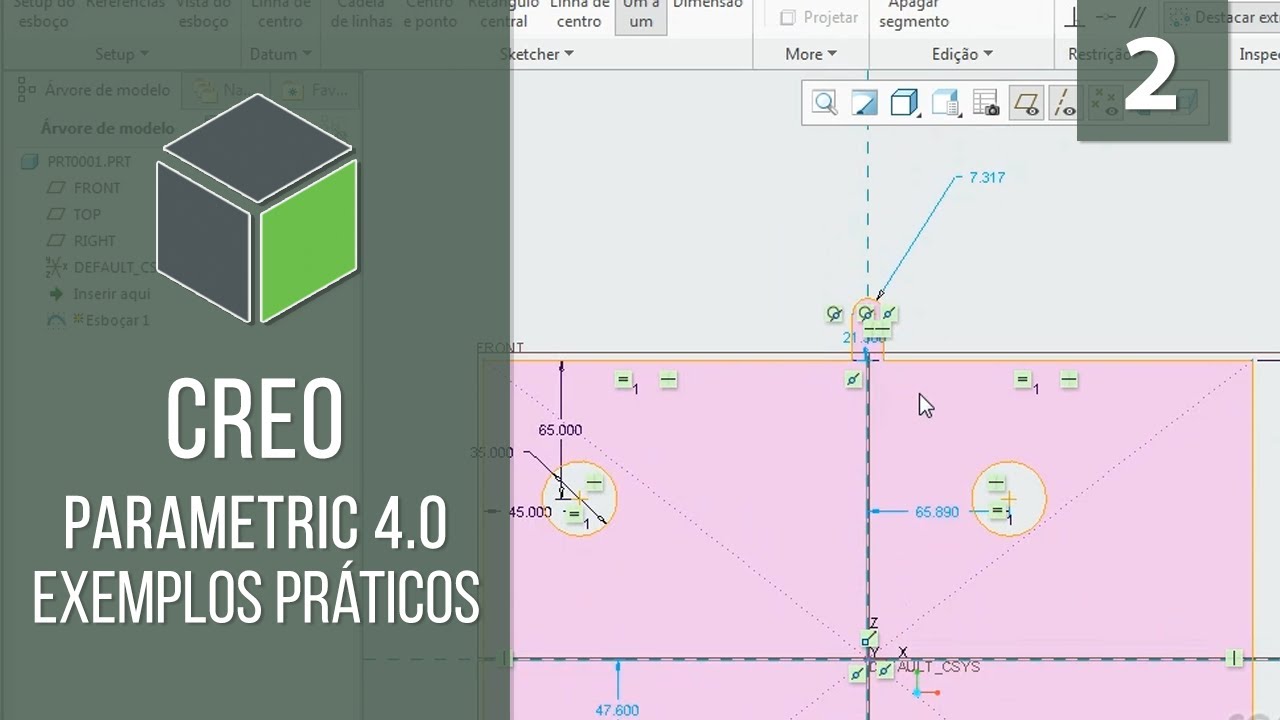This screenshot has width=1280, height=720.
Task: Choose the Centro e ponto circle tool
Action: (430, 13)
